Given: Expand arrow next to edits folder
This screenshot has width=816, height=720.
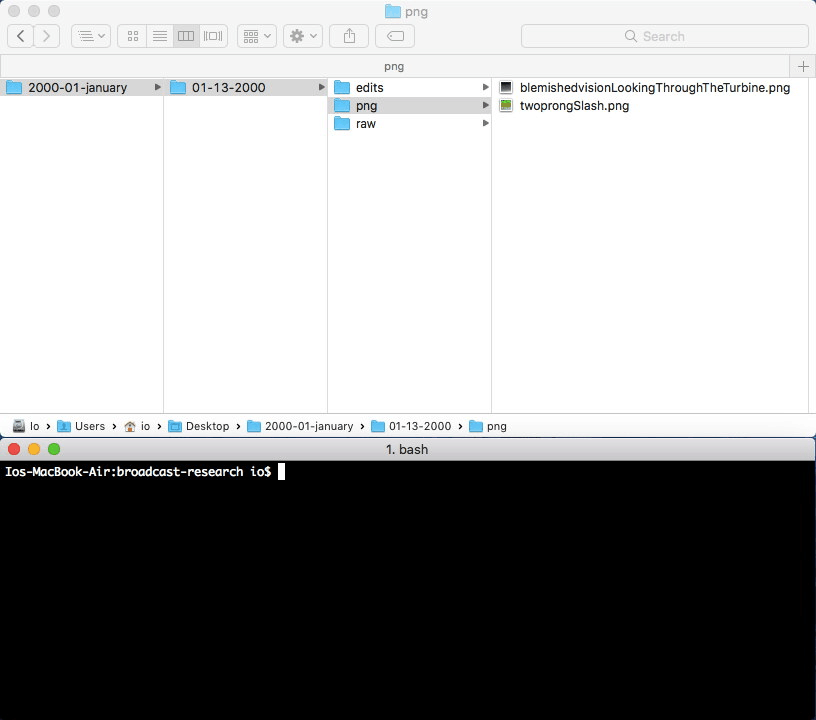Looking at the screenshot, I should (485, 87).
